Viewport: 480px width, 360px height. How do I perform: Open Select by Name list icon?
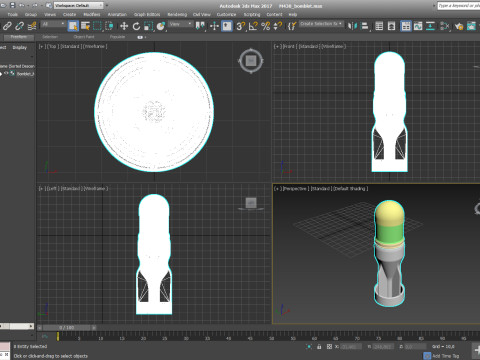coord(85,26)
